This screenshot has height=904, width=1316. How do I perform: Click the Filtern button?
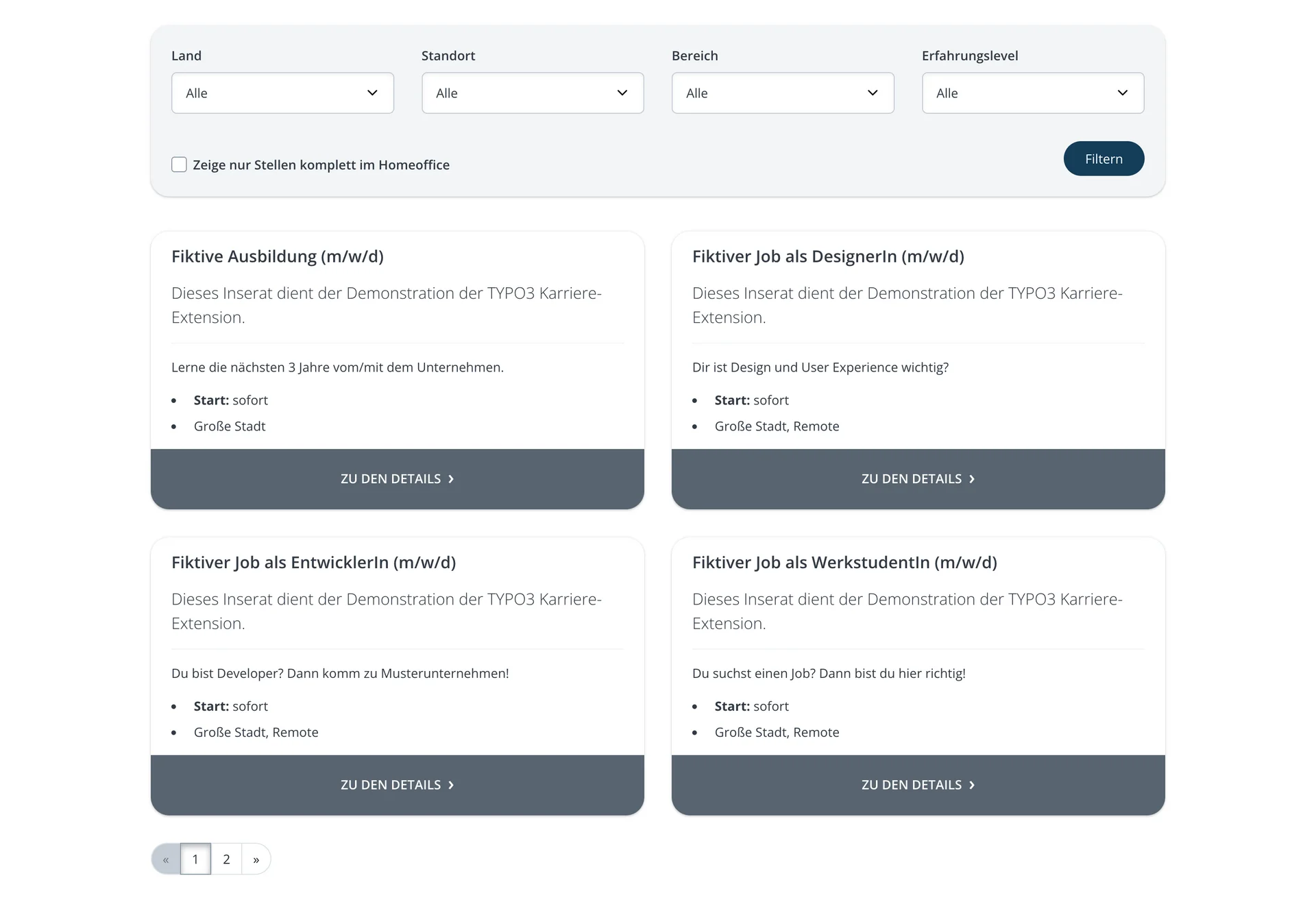pos(1104,158)
